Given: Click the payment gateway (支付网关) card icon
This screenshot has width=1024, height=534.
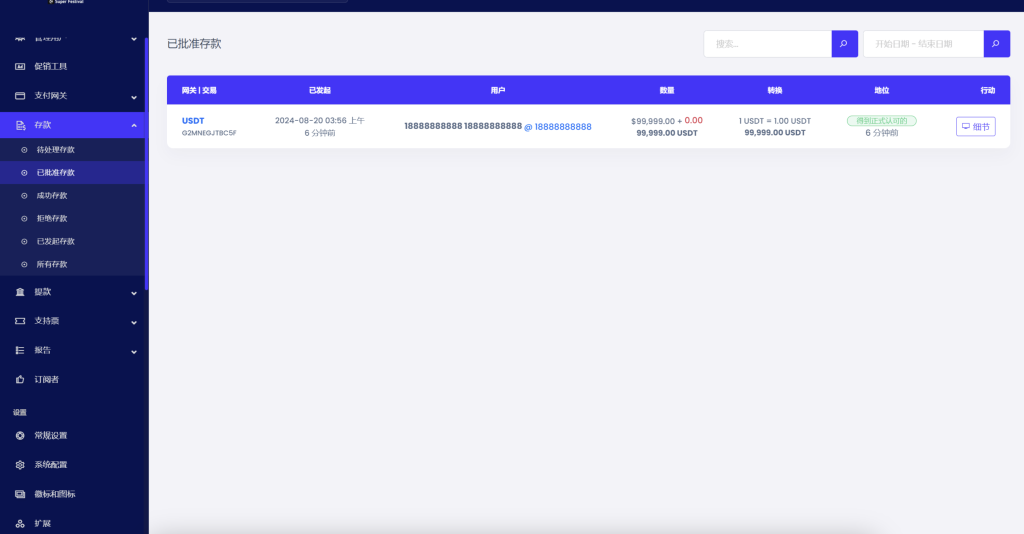Looking at the screenshot, I should (20, 96).
